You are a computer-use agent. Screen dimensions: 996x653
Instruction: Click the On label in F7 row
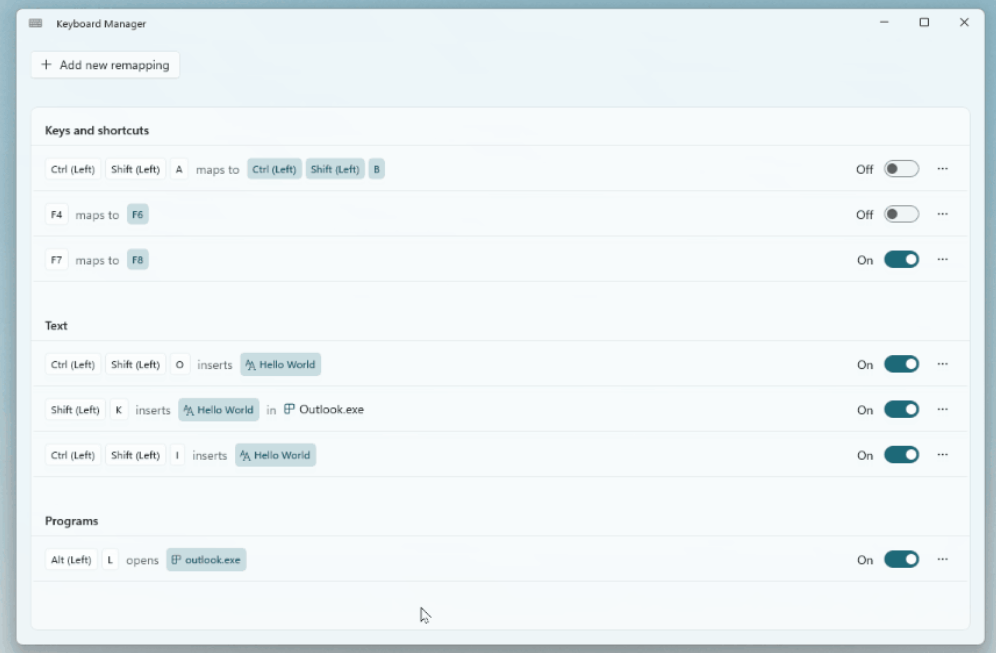tap(865, 260)
